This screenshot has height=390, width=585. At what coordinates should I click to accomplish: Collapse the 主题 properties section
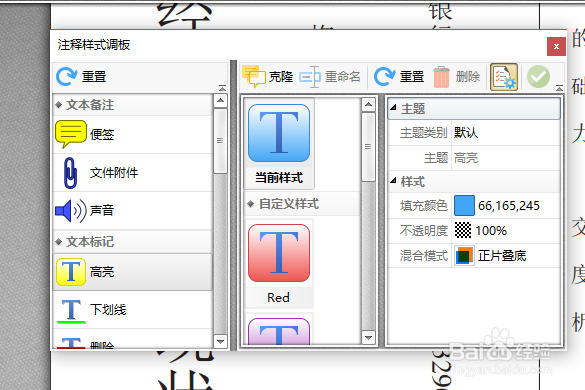(x=393, y=108)
